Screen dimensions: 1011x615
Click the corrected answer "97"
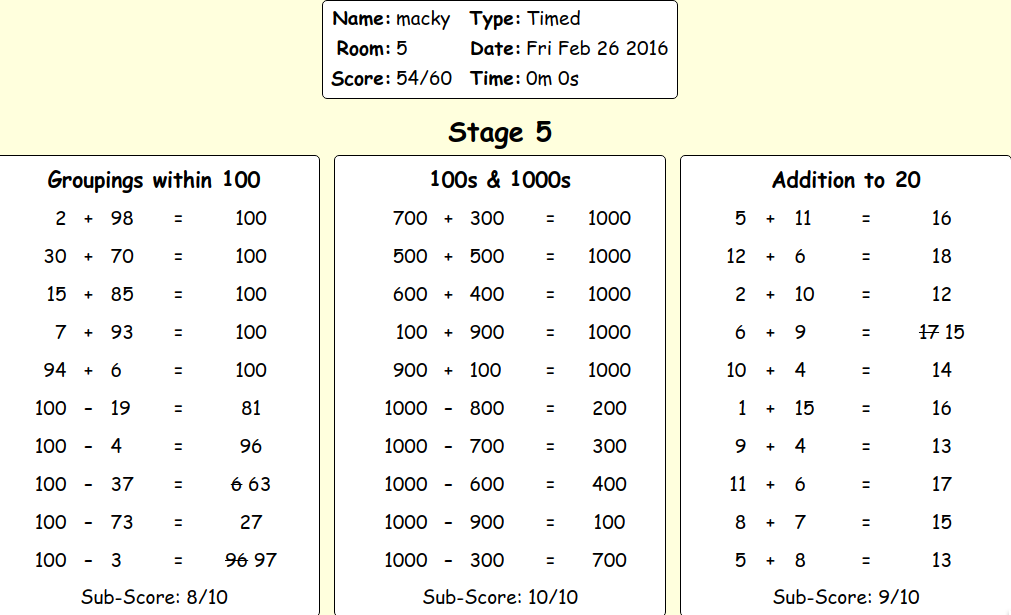click(265, 560)
